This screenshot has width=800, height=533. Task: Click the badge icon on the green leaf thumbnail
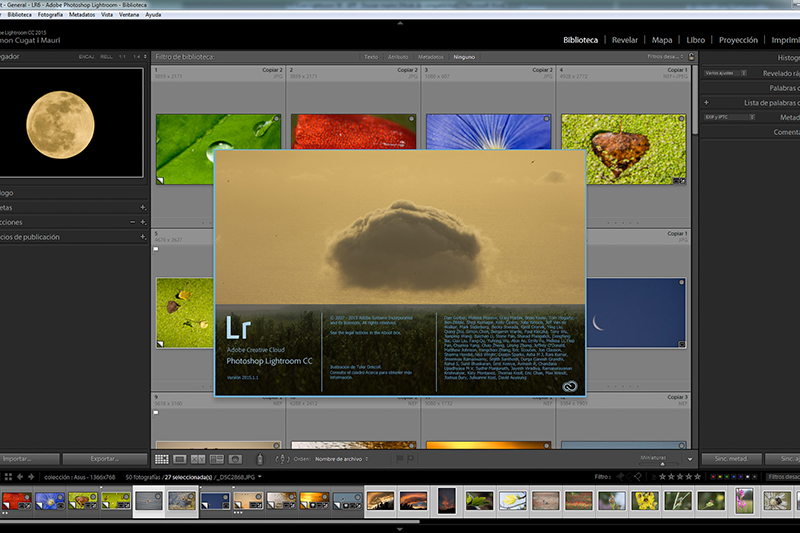pyautogui.click(x=160, y=180)
